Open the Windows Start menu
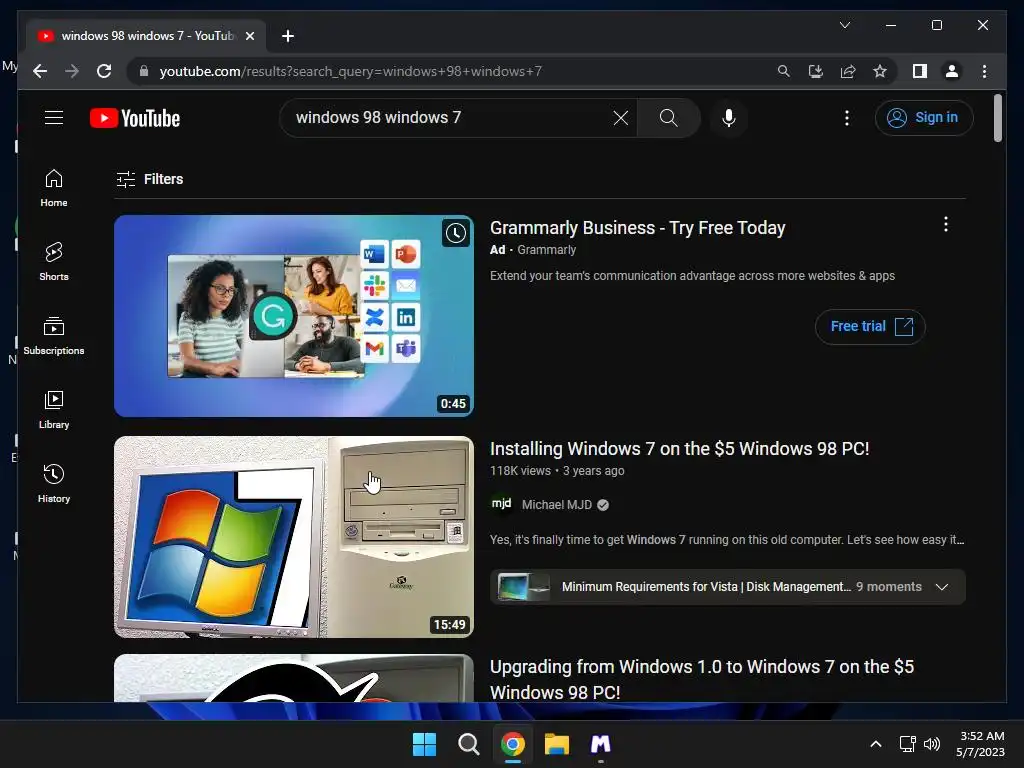 [x=424, y=744]
